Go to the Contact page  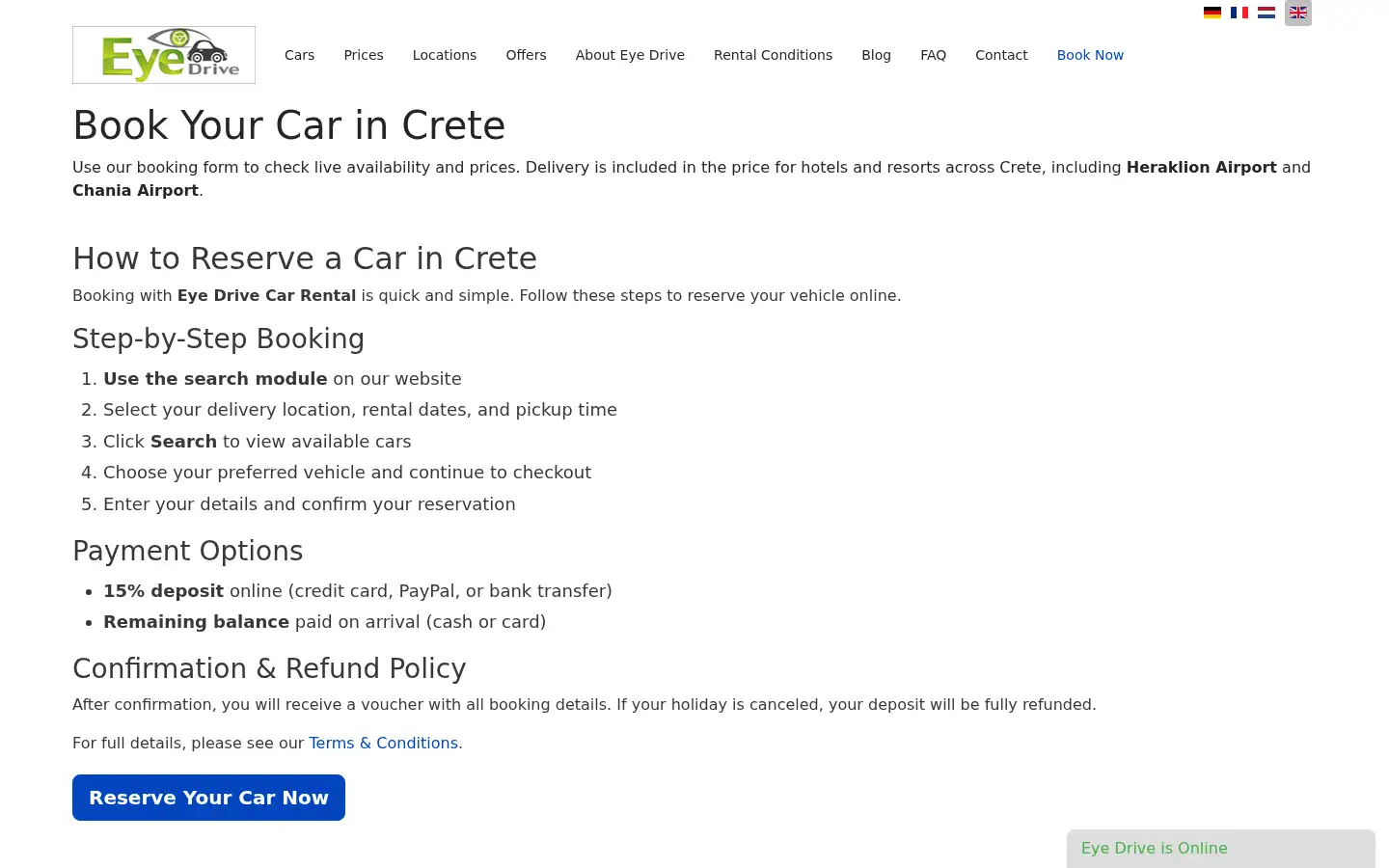tap(1001, 55)
